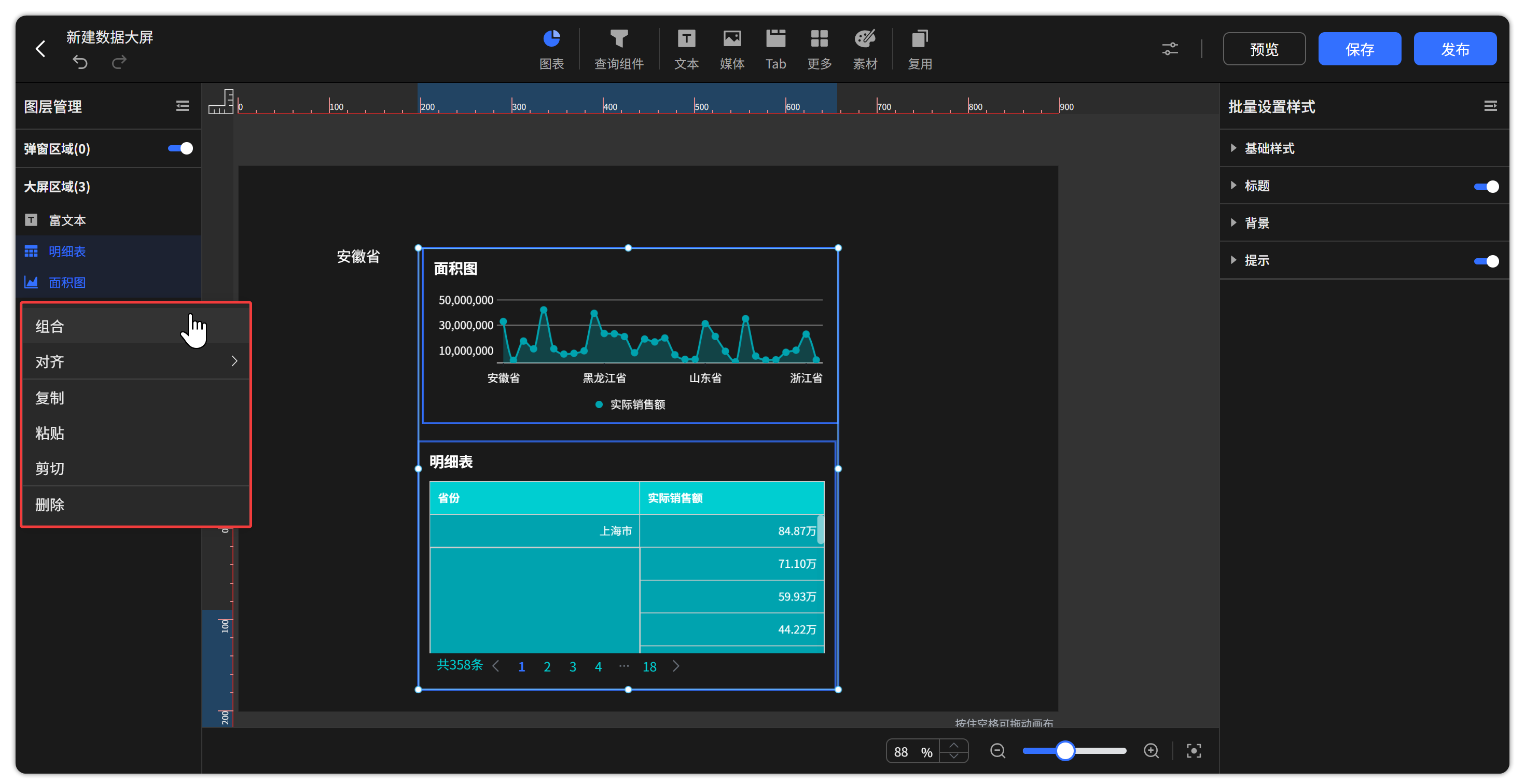The image size is (1525, 784).
Task: Fit canvas to screen icon
Action: pos(1194,751)
